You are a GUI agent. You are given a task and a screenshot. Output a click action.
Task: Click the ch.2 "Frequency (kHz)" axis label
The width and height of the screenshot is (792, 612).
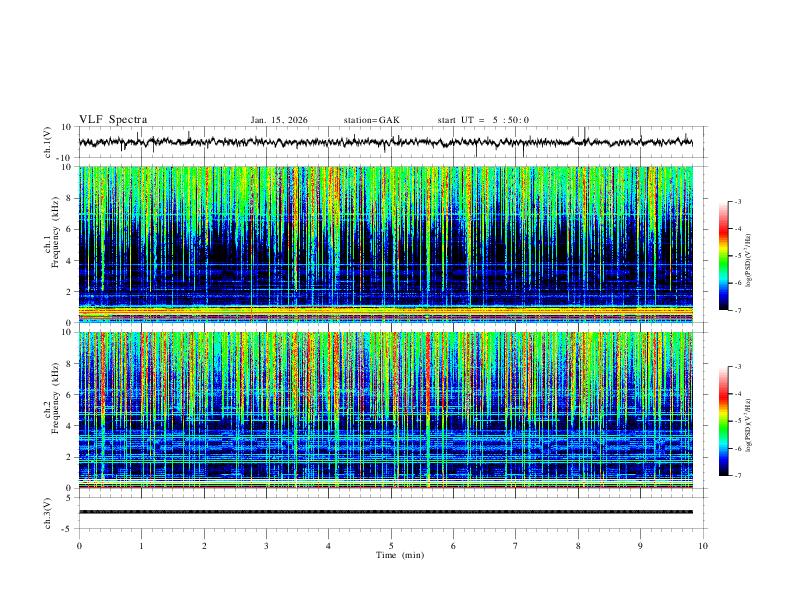pyautogui.click(x=56, y=397)
